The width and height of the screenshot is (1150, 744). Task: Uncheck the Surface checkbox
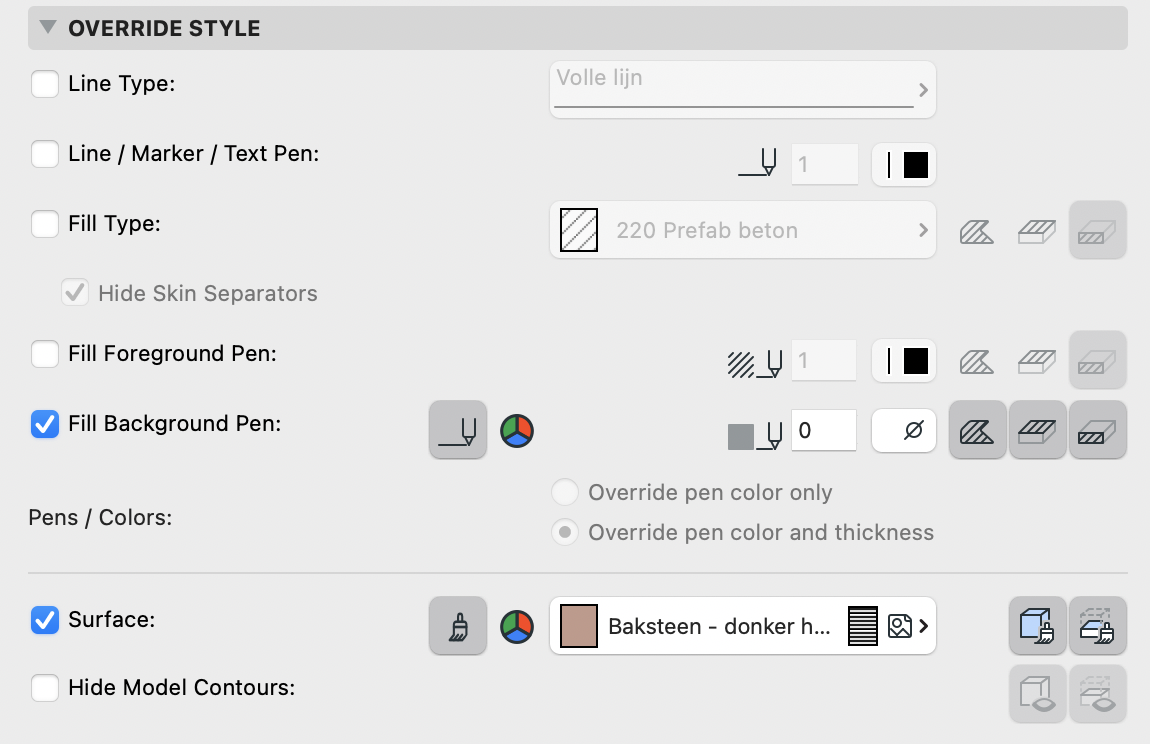click(45, 620)
